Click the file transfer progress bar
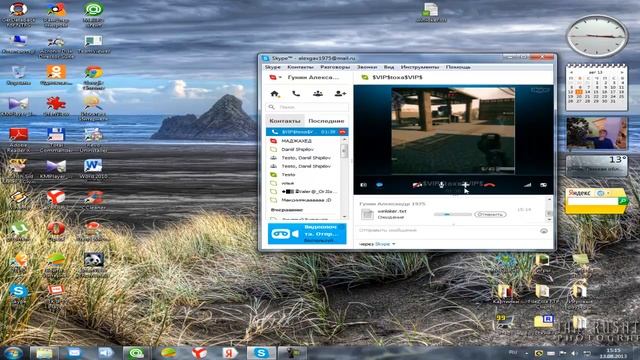 coord(452,214)
